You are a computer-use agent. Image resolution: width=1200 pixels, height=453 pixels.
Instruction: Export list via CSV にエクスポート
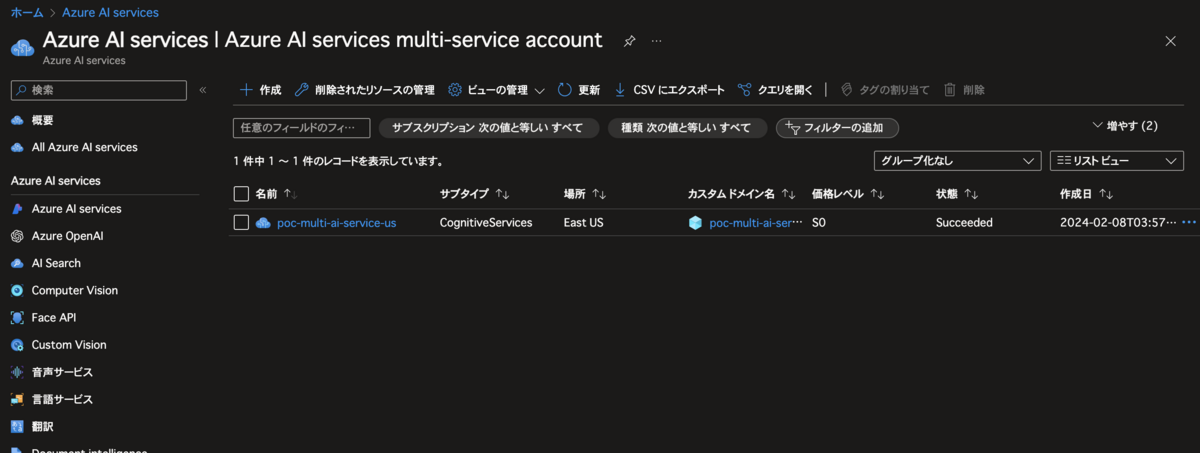[669, 90]
